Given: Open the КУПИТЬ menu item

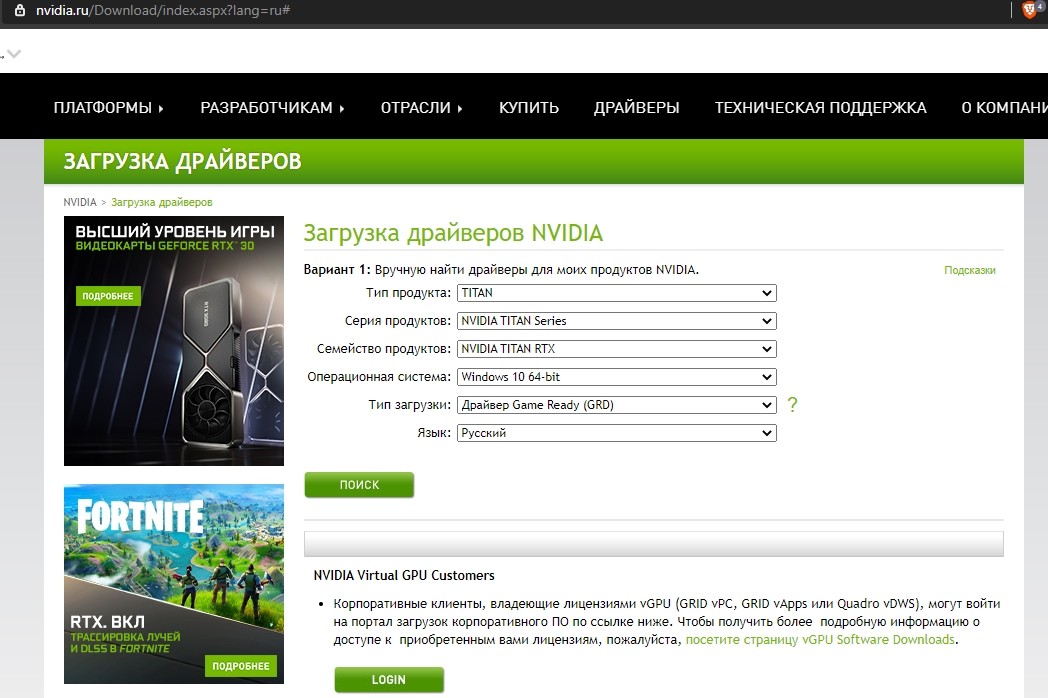Looking at the screenshot, I should tap(529, 108).
